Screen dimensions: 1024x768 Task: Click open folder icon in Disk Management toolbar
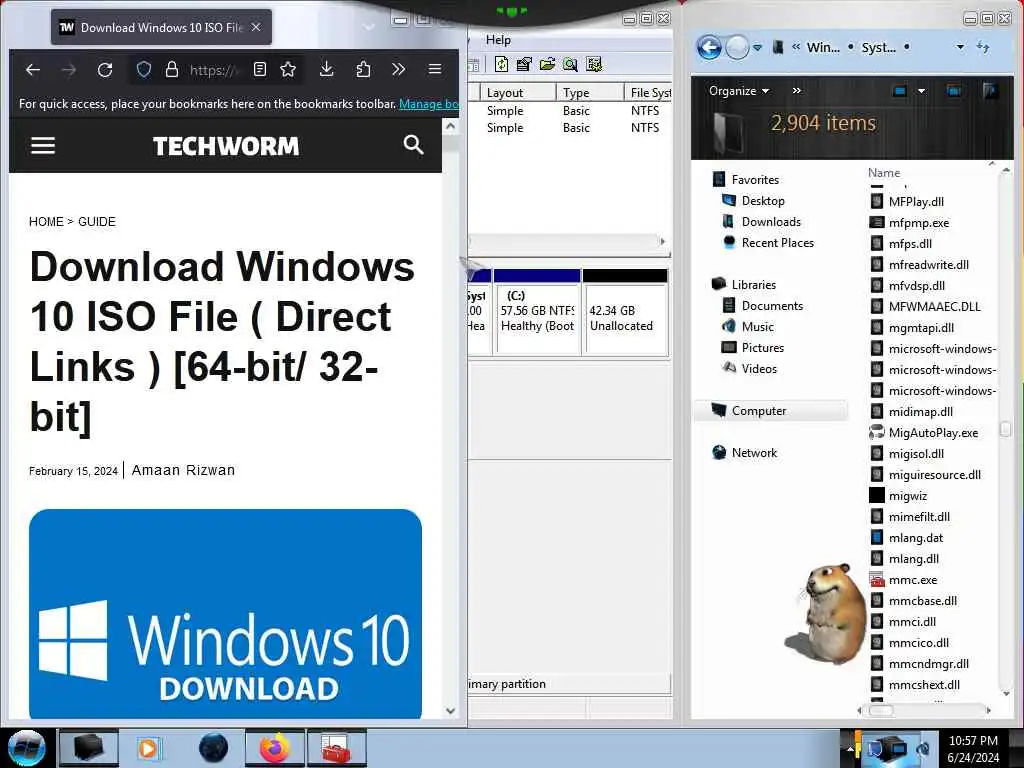coord(547,64)
